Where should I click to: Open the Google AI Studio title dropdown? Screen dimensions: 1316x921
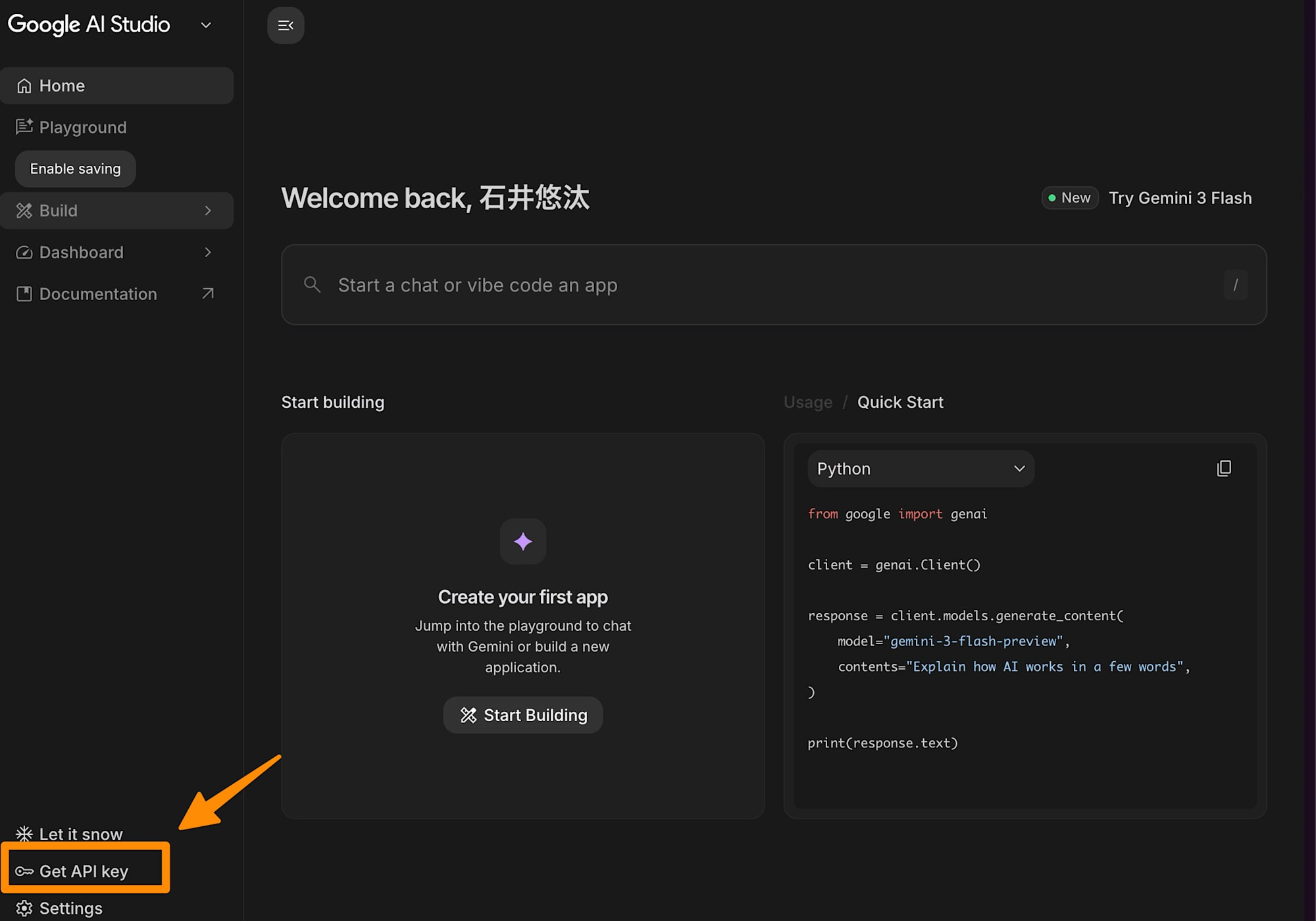point(206,26)
